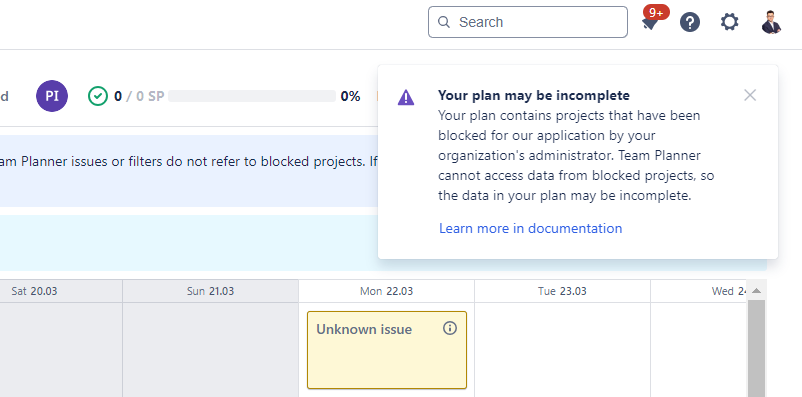Click the scrollbar up arrow
Image resolution: width=802 pixels, height=397 pixels.
point(756,291)
